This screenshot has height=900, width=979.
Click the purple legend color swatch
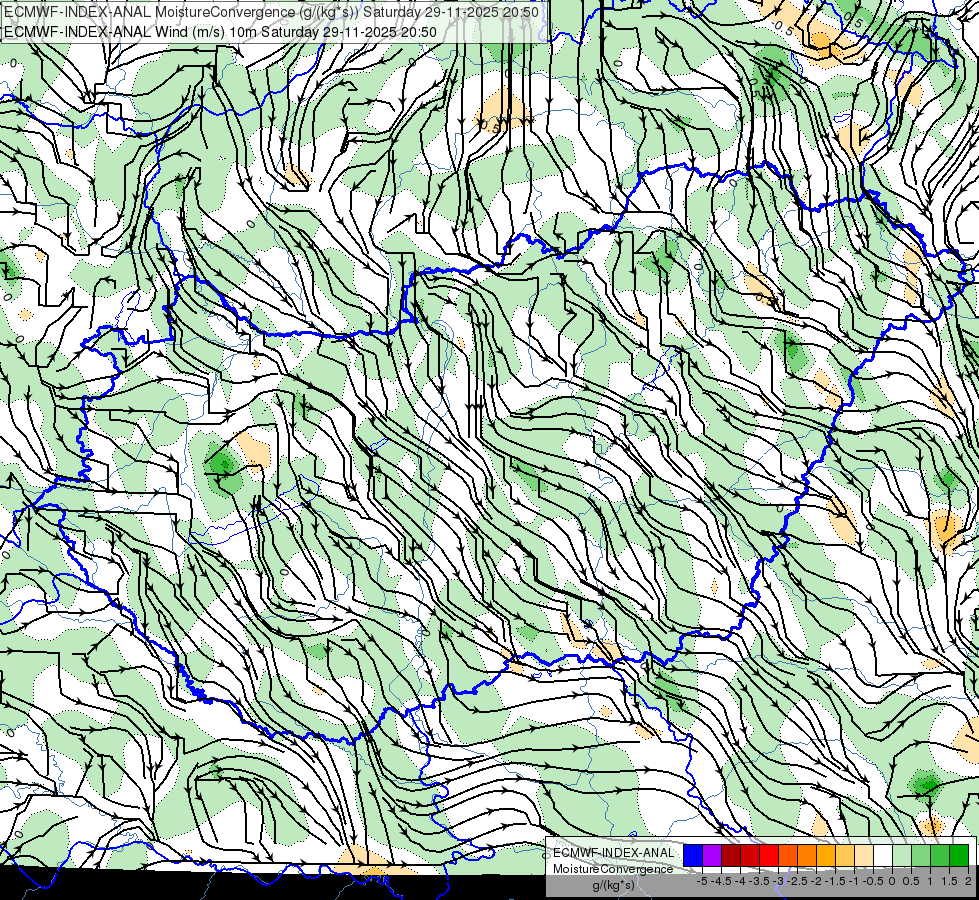click(x=712, y=856)
